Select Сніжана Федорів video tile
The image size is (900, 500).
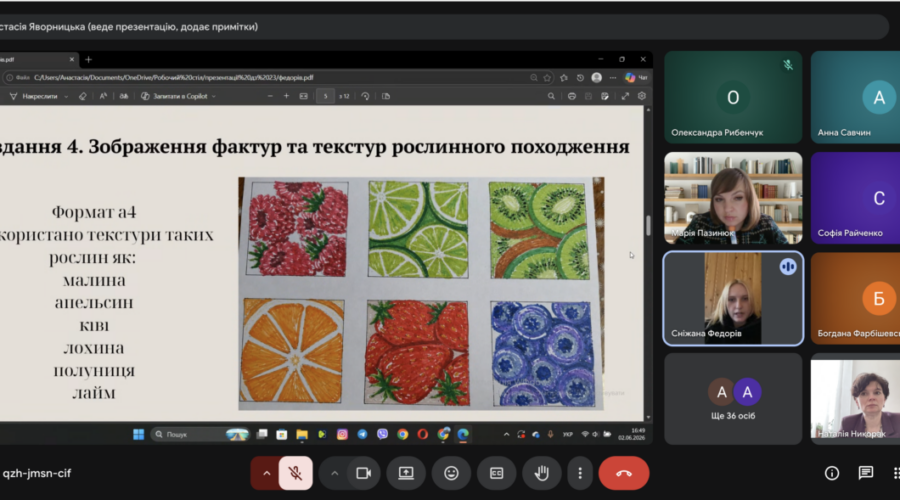click(x=733, y=299)
